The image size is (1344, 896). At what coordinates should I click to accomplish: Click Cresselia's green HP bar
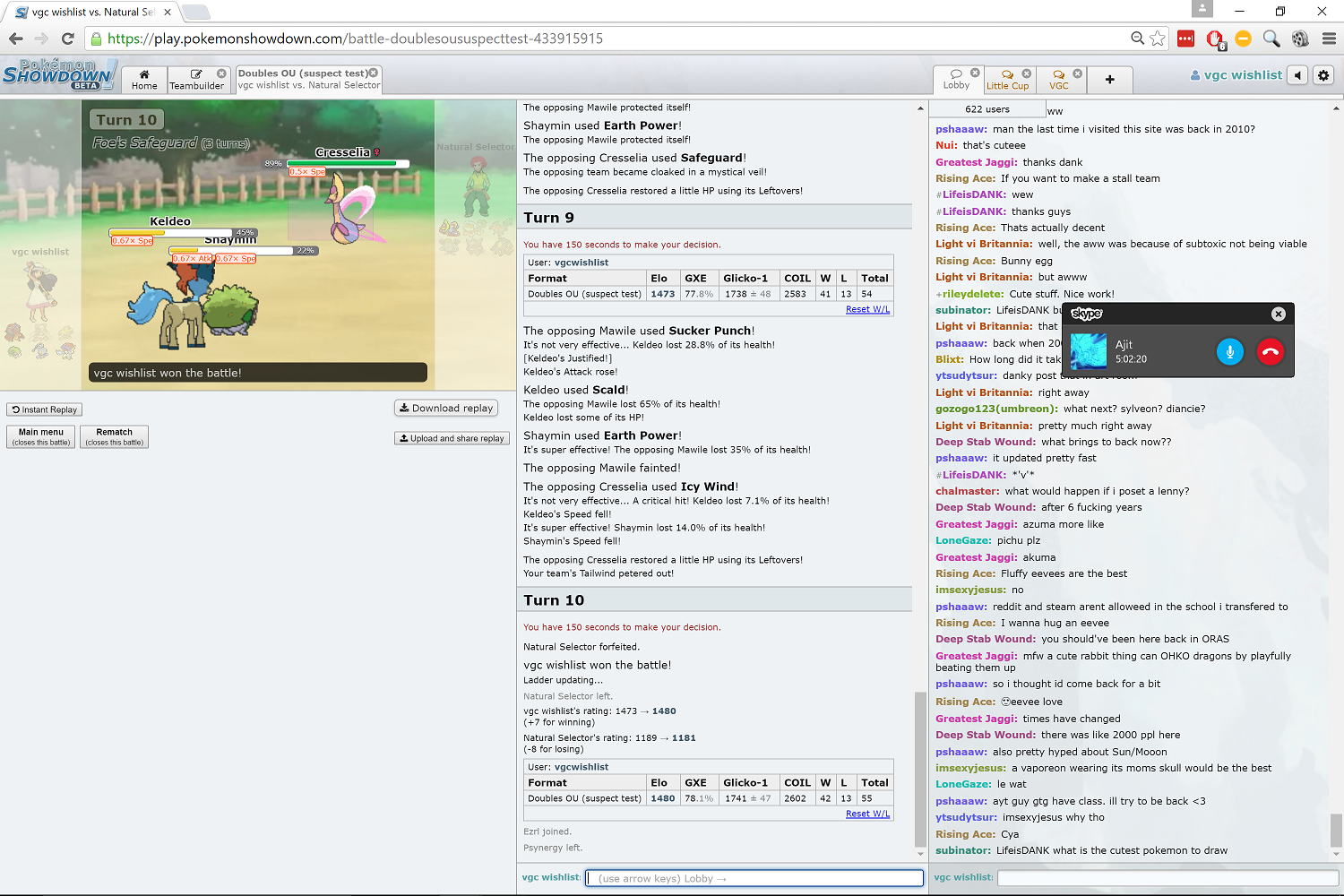tap(348, 163)
